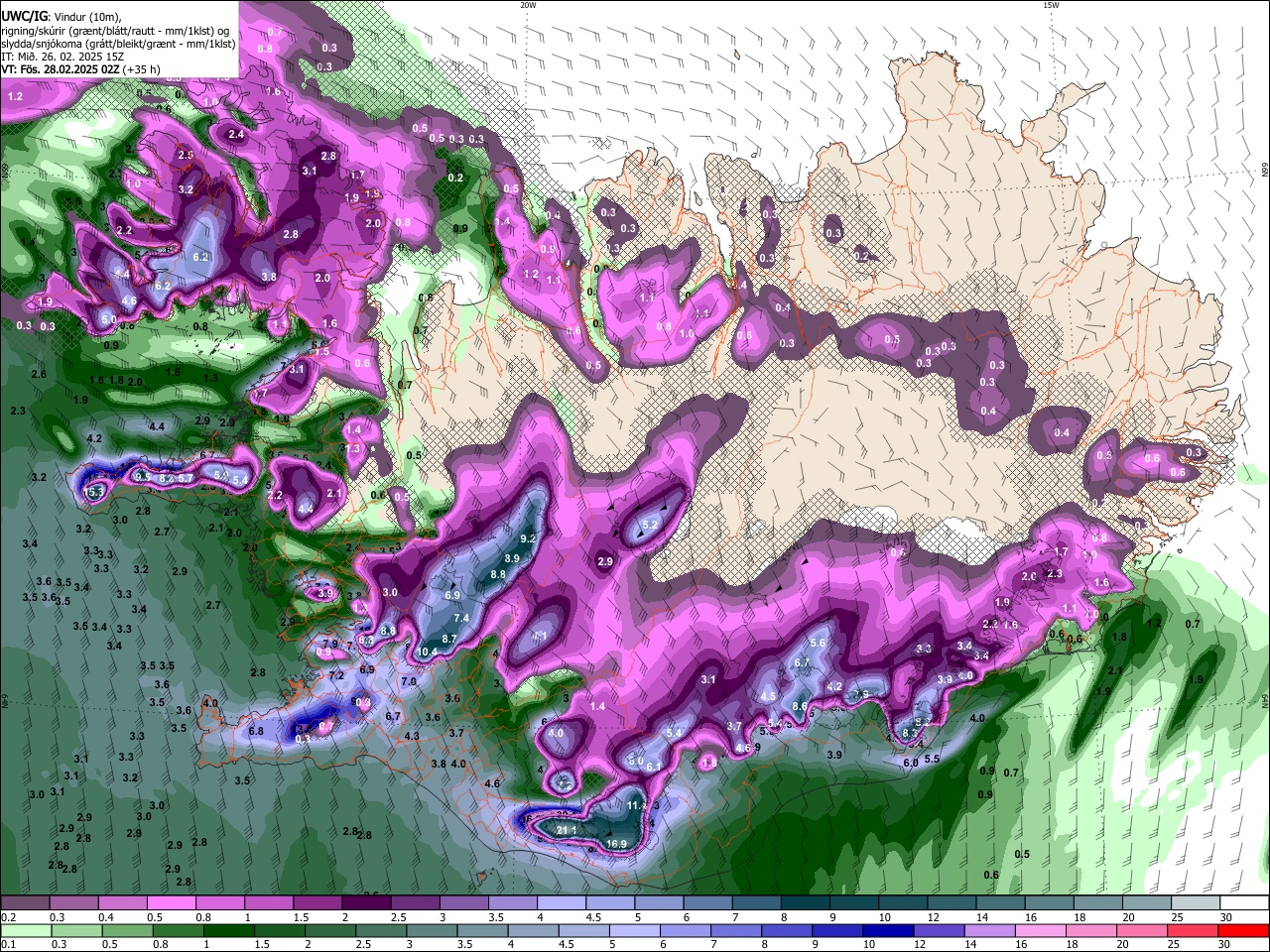Click the pale green swatch above 0.1

pos(25,931)
